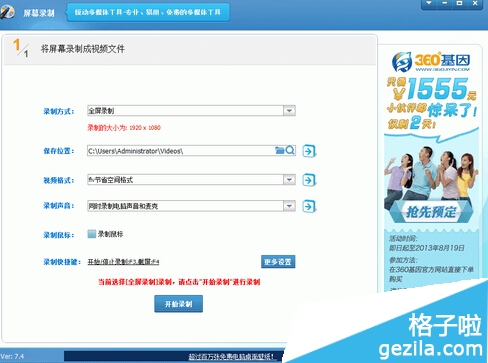Expand the 录制方式 dropdown arrow
Screen dimensions: 488x363
[289, 111]
